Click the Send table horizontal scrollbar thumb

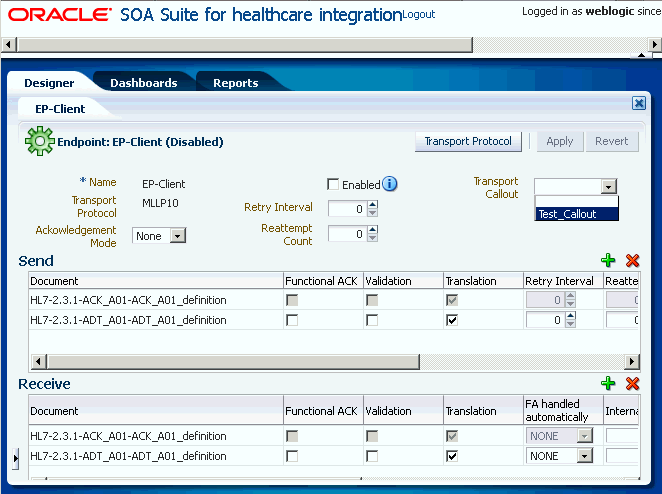pos(233,361)
